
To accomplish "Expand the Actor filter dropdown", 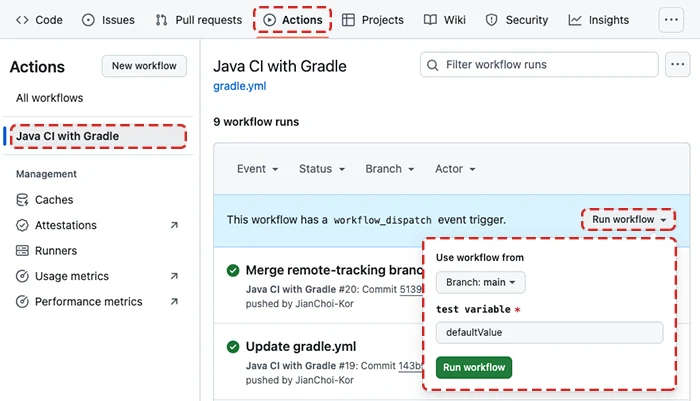I will pyautogui.click(x=455, y=169).
